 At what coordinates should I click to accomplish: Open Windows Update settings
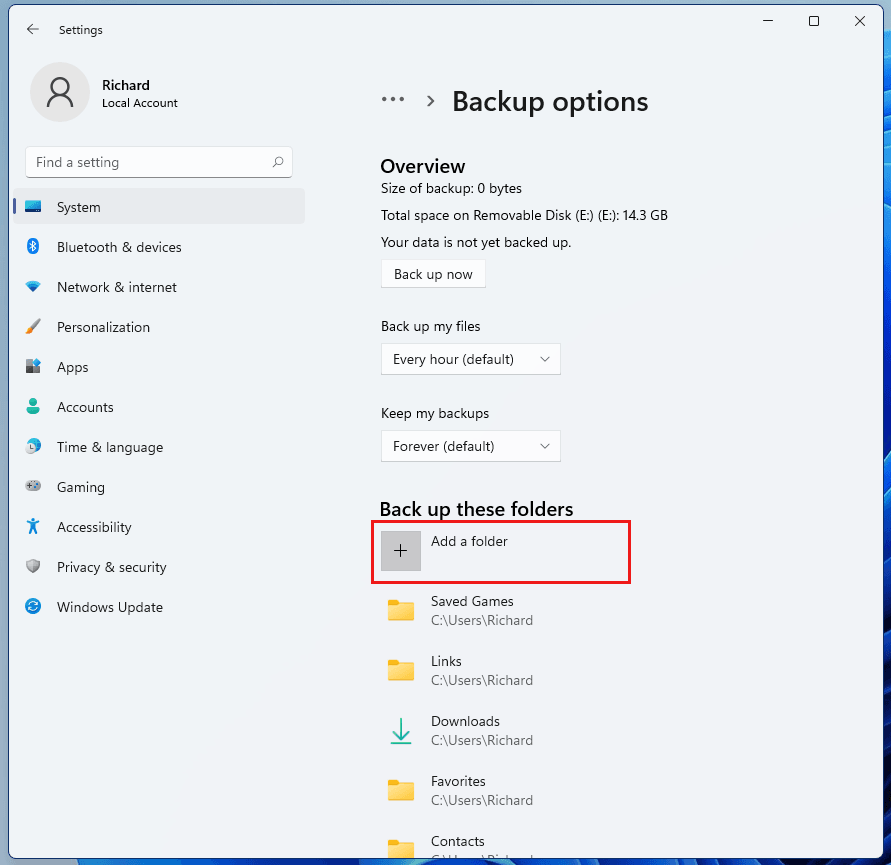(x=159, y=607)
